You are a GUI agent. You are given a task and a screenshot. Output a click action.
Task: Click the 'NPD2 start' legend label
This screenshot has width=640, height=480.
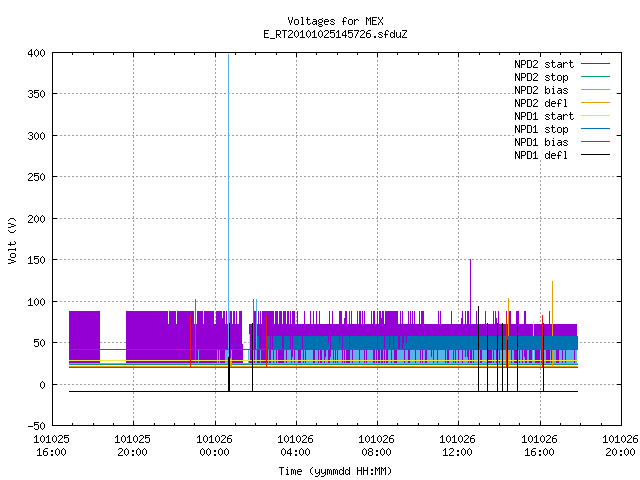click(544, 64)
